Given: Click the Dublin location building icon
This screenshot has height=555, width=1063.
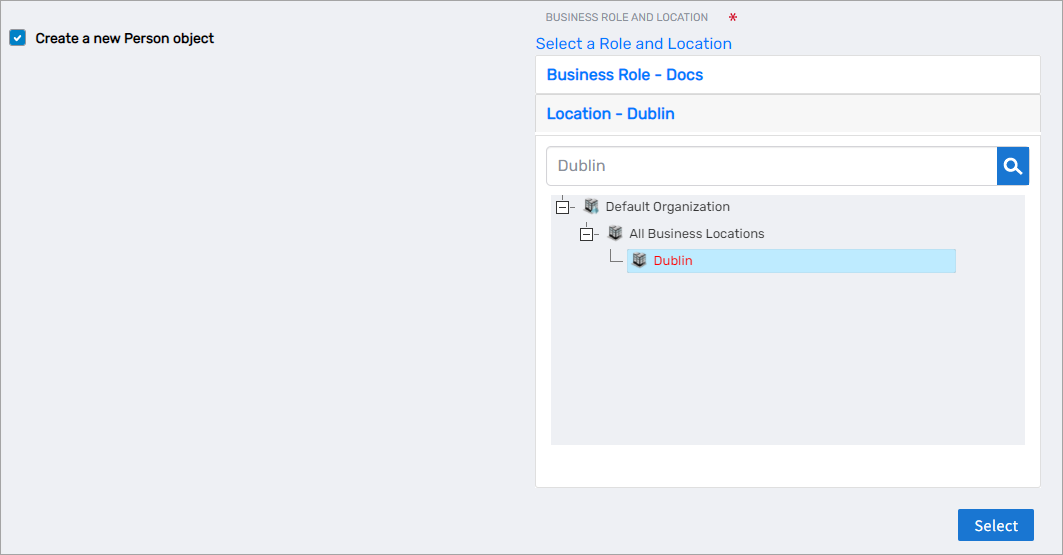Looking at the screenshot, I should click(x=639, y=260).
